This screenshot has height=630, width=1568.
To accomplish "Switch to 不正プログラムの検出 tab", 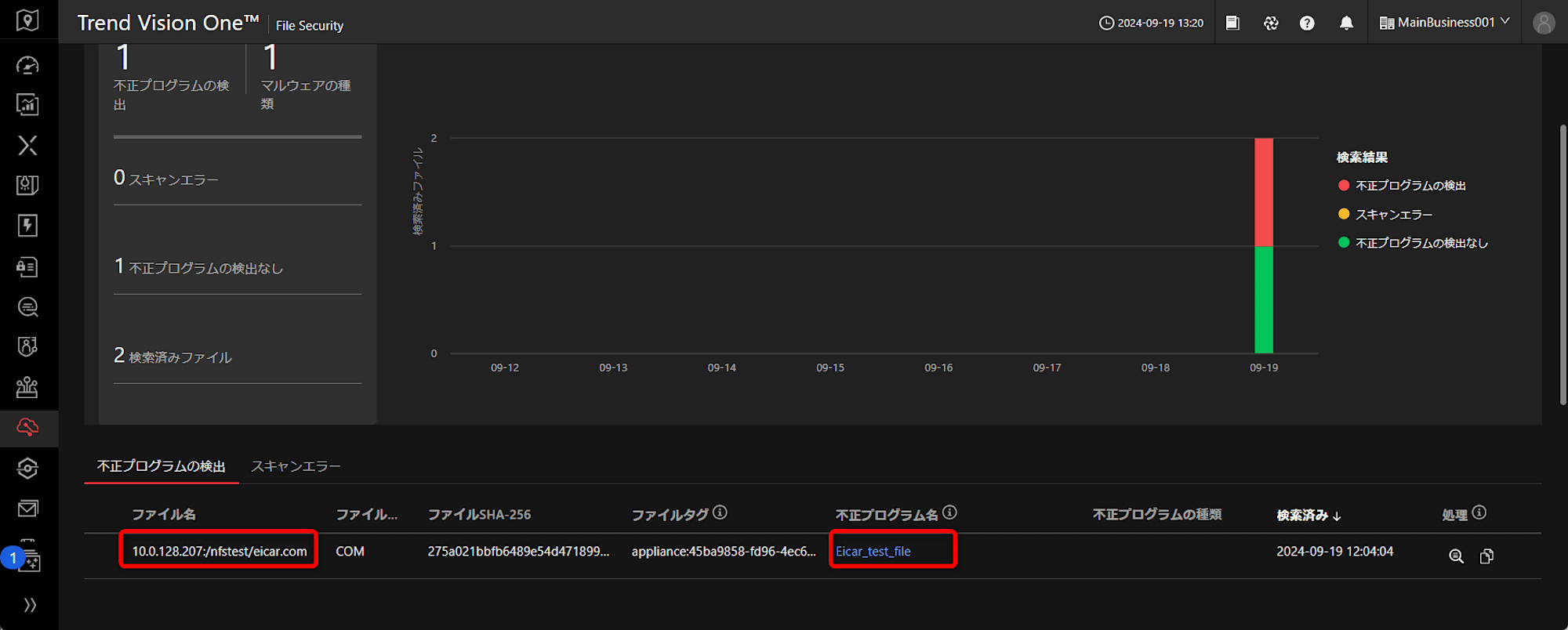I will pos(162,466).
